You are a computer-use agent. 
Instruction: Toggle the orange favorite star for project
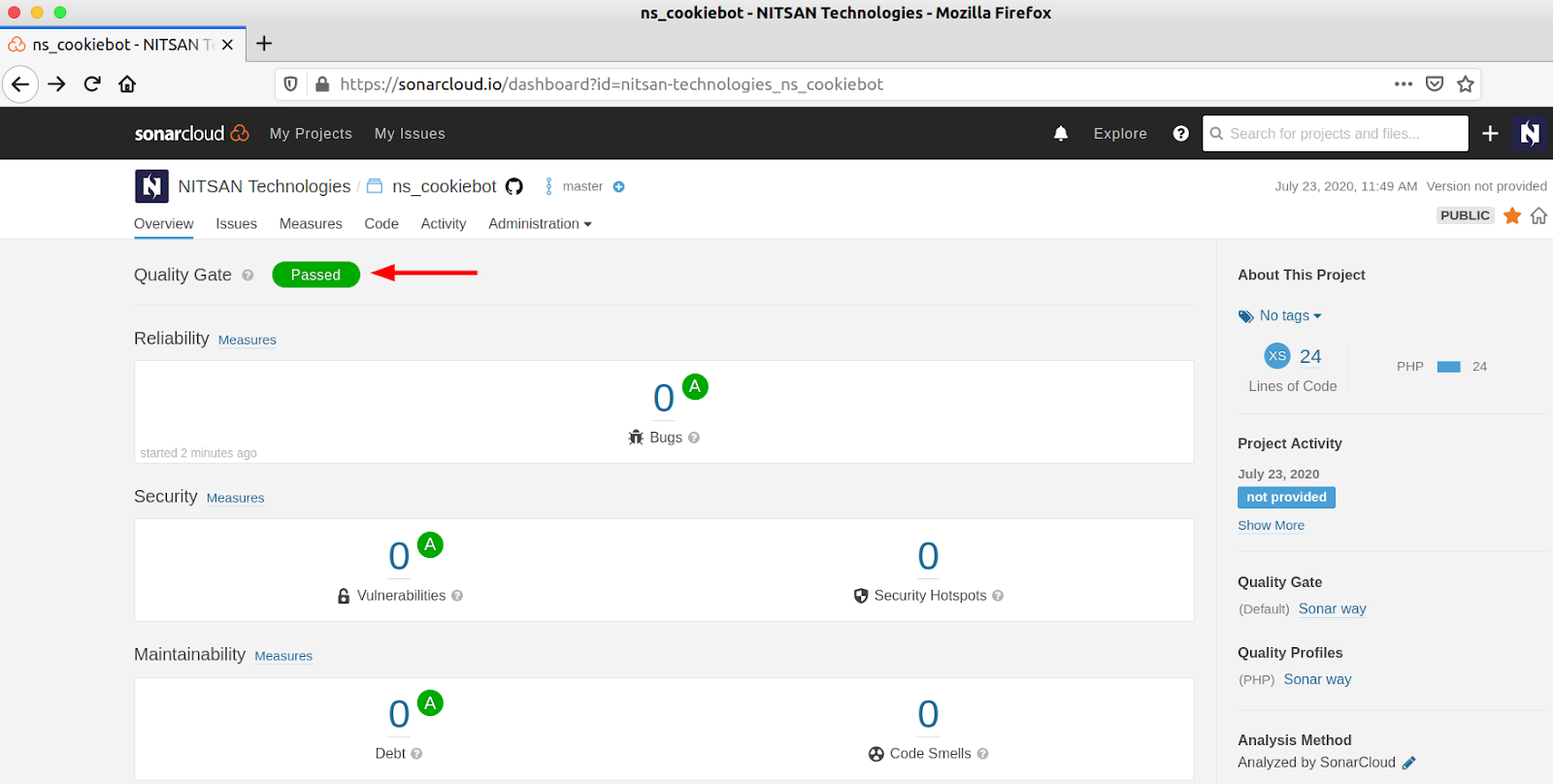(x=1512, y=215)
